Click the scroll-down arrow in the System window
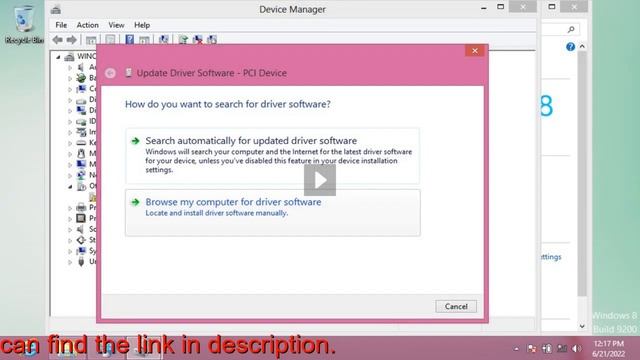Screen dimensions: 640x360 coord(582,326)
